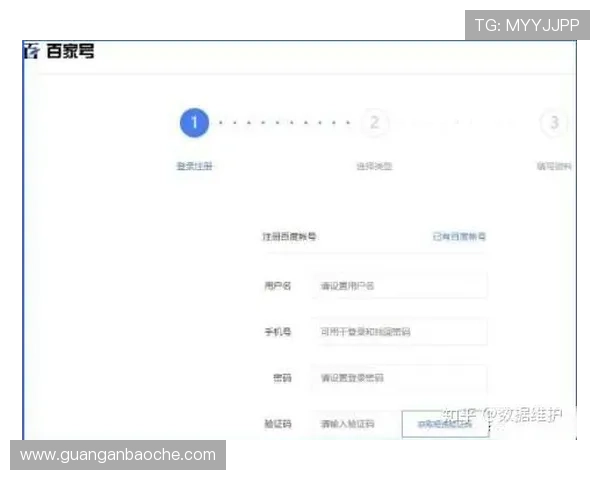Click the 注册百度帐号 heading text
The image size is (600, 480).
289,237
